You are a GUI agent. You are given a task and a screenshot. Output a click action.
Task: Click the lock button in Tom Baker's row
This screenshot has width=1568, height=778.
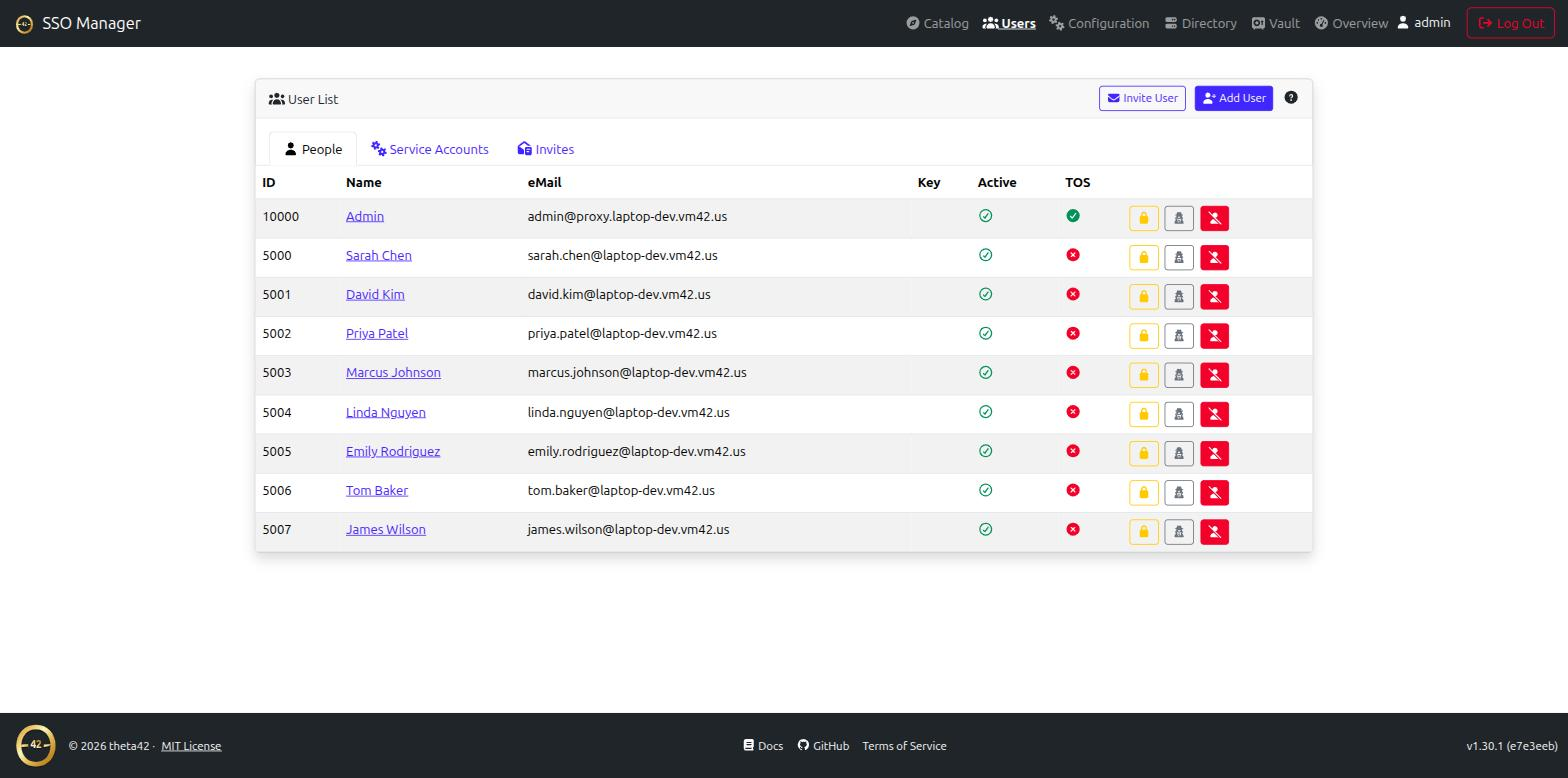1144,492
